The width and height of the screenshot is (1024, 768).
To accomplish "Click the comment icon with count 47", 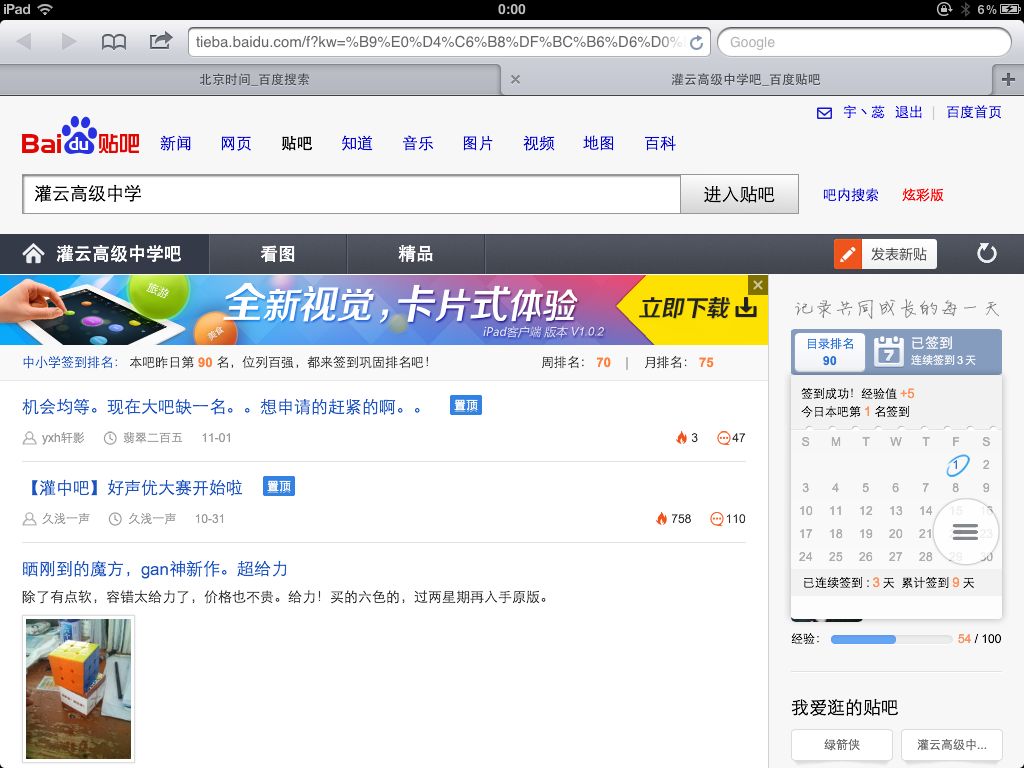I will click(723, 438).
